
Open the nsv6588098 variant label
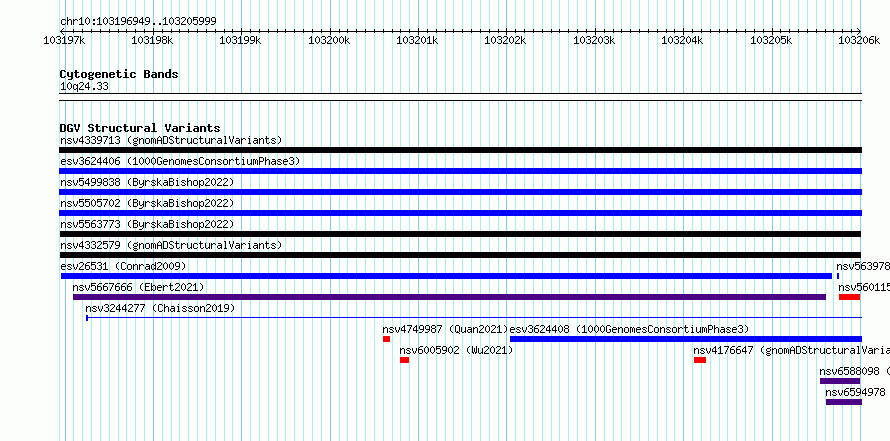coord(855,371)
